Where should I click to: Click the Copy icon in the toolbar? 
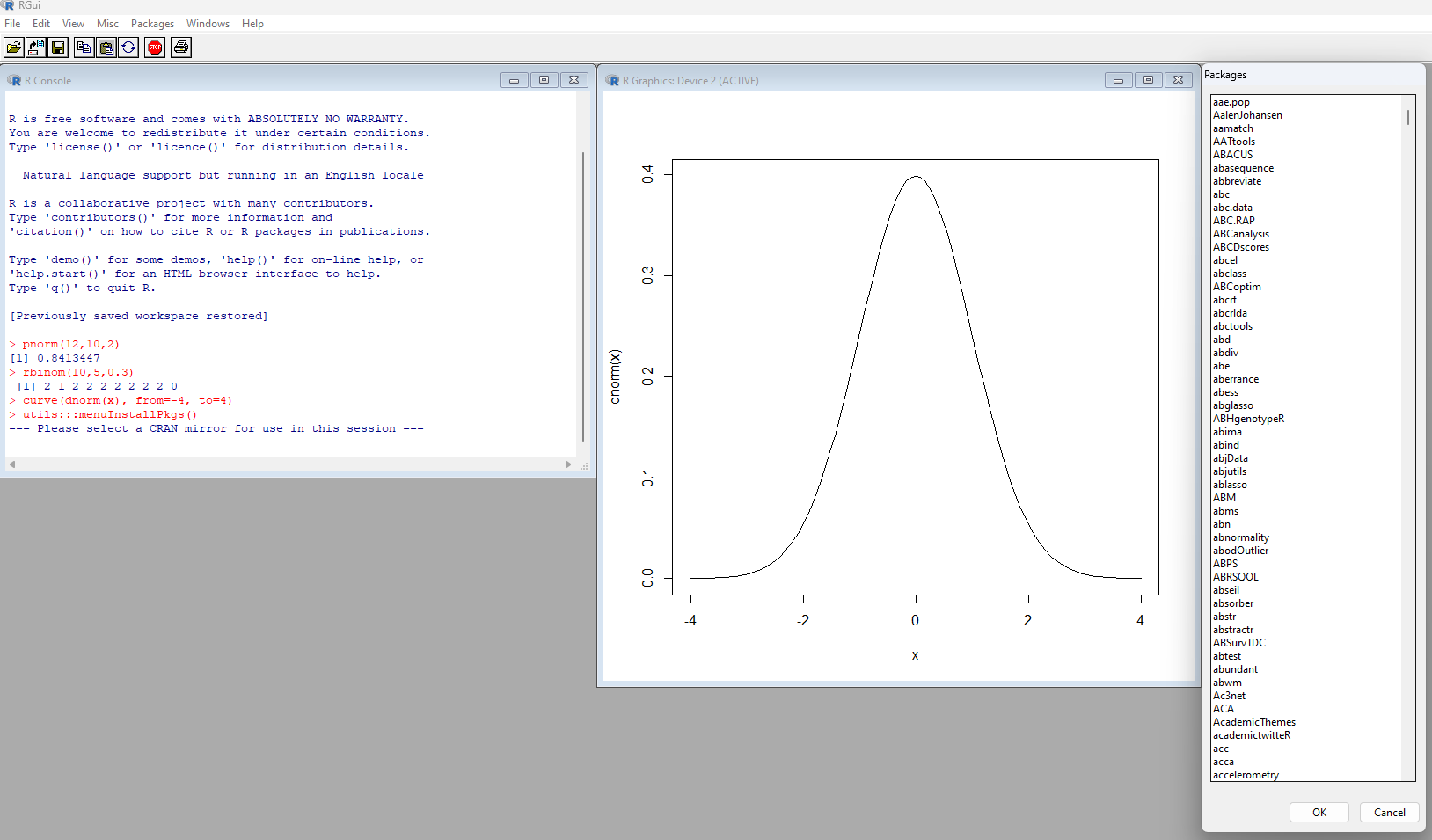coord(84,47)
